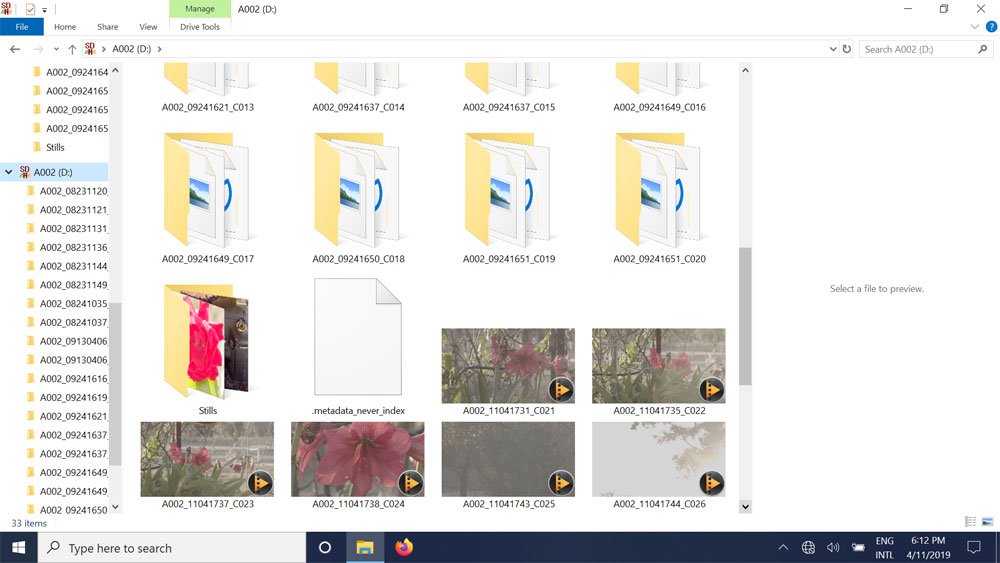Open Cortana from the taskbar
Image resolution: width=1000 pixels, height=563 pixels.
coord(325,548)
